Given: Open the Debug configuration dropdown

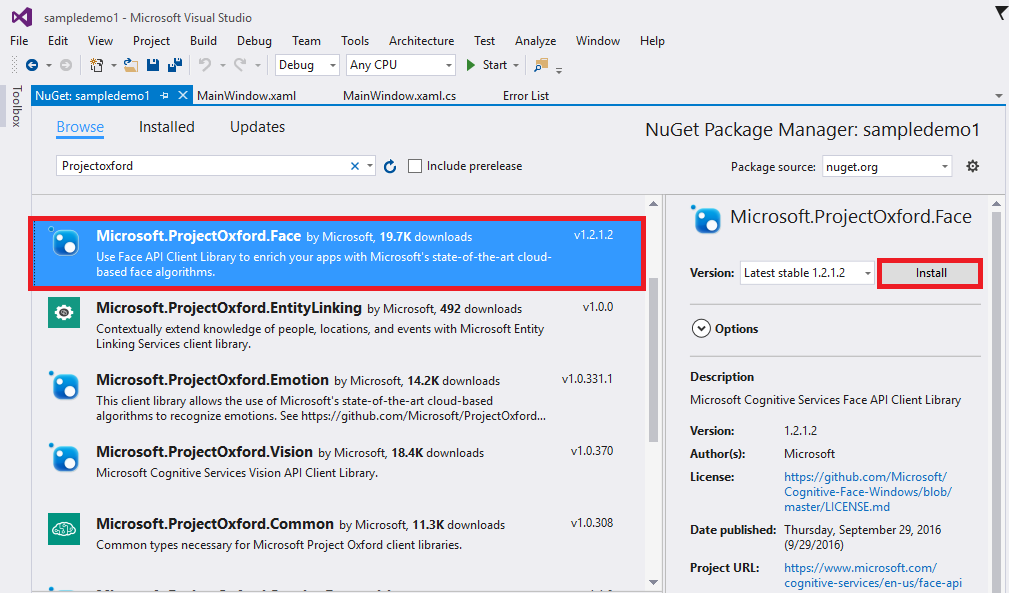Looking at the screenshot, I should click(x=308, y=65).
